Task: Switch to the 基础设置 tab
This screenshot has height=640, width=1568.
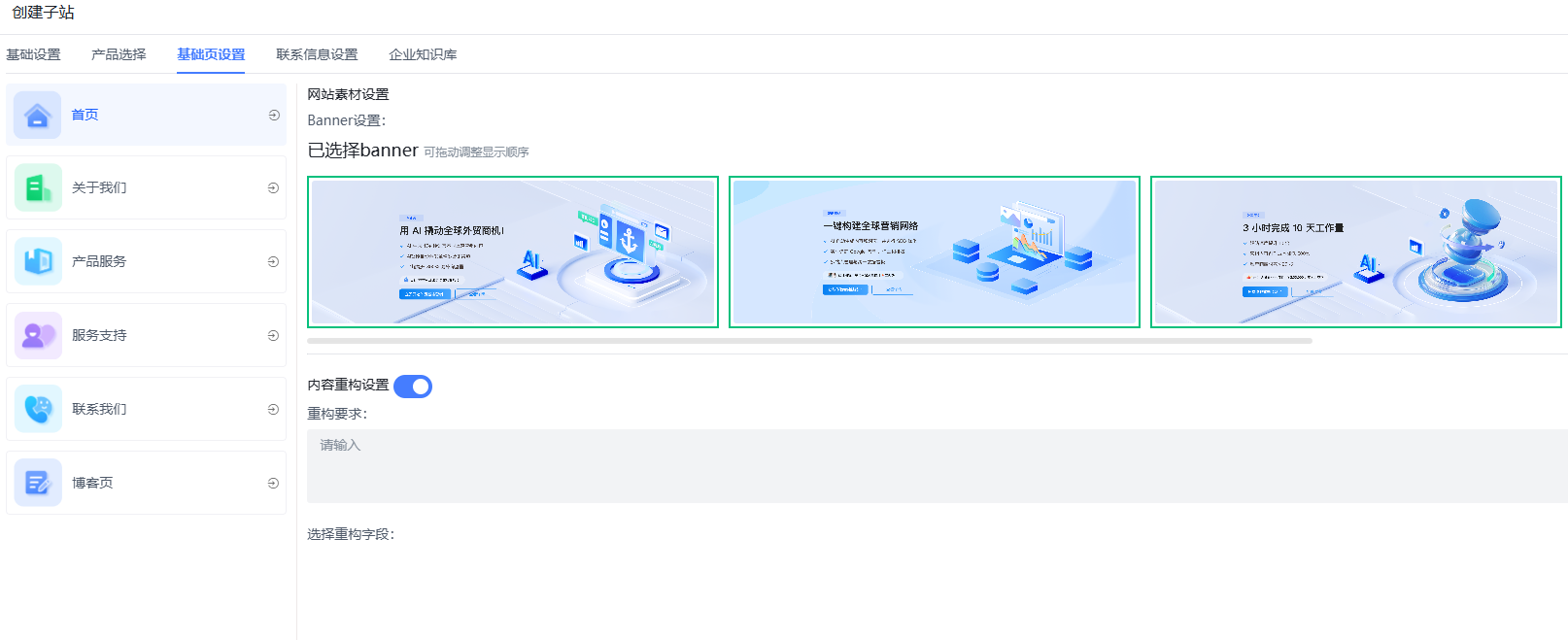Action: tap(33, 55)
